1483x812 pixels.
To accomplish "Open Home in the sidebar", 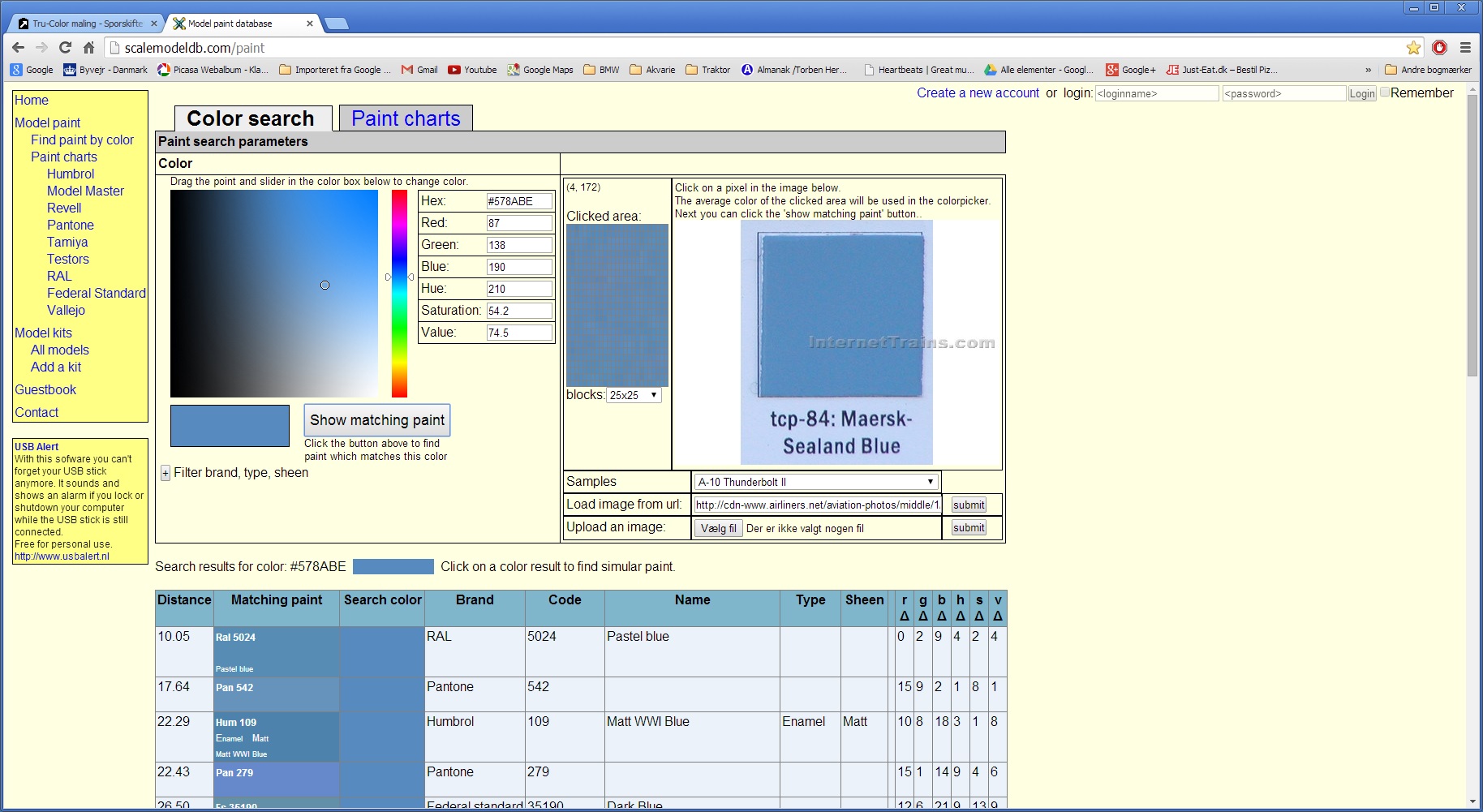I will (x=32, y=100).
